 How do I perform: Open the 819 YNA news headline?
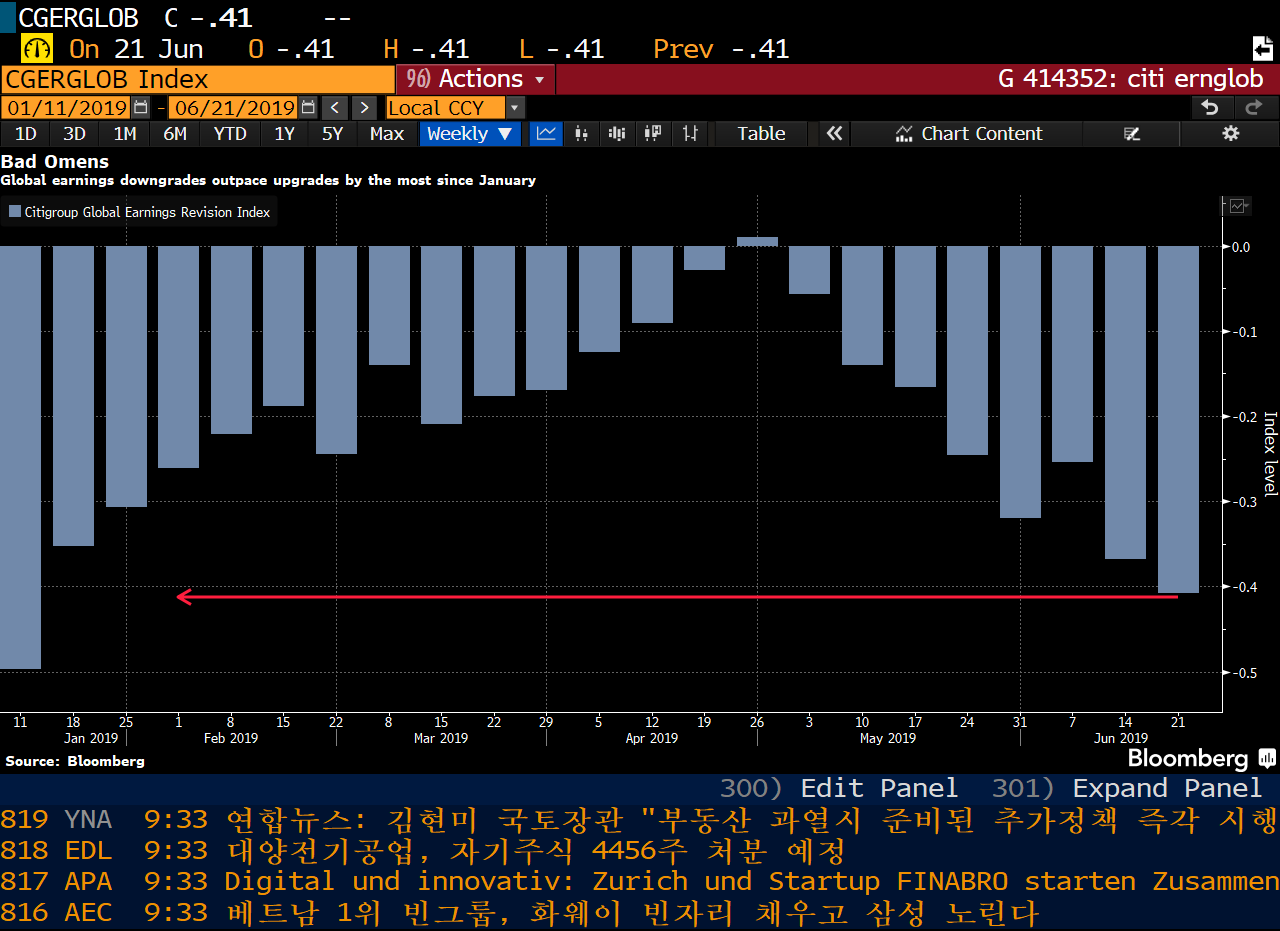[x=640, y=820]
